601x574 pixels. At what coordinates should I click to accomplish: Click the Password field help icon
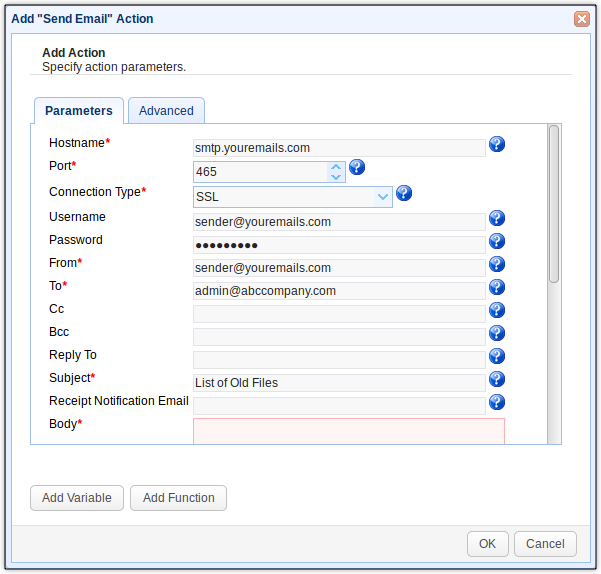tap(497, 242)
